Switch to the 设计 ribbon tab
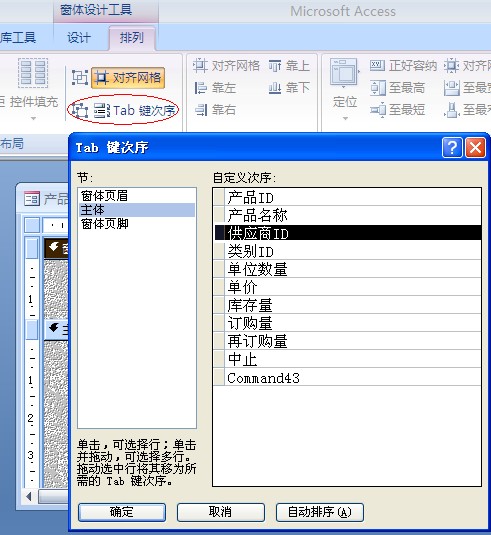This screenshot has height=535, width=491. click(79, 38)
